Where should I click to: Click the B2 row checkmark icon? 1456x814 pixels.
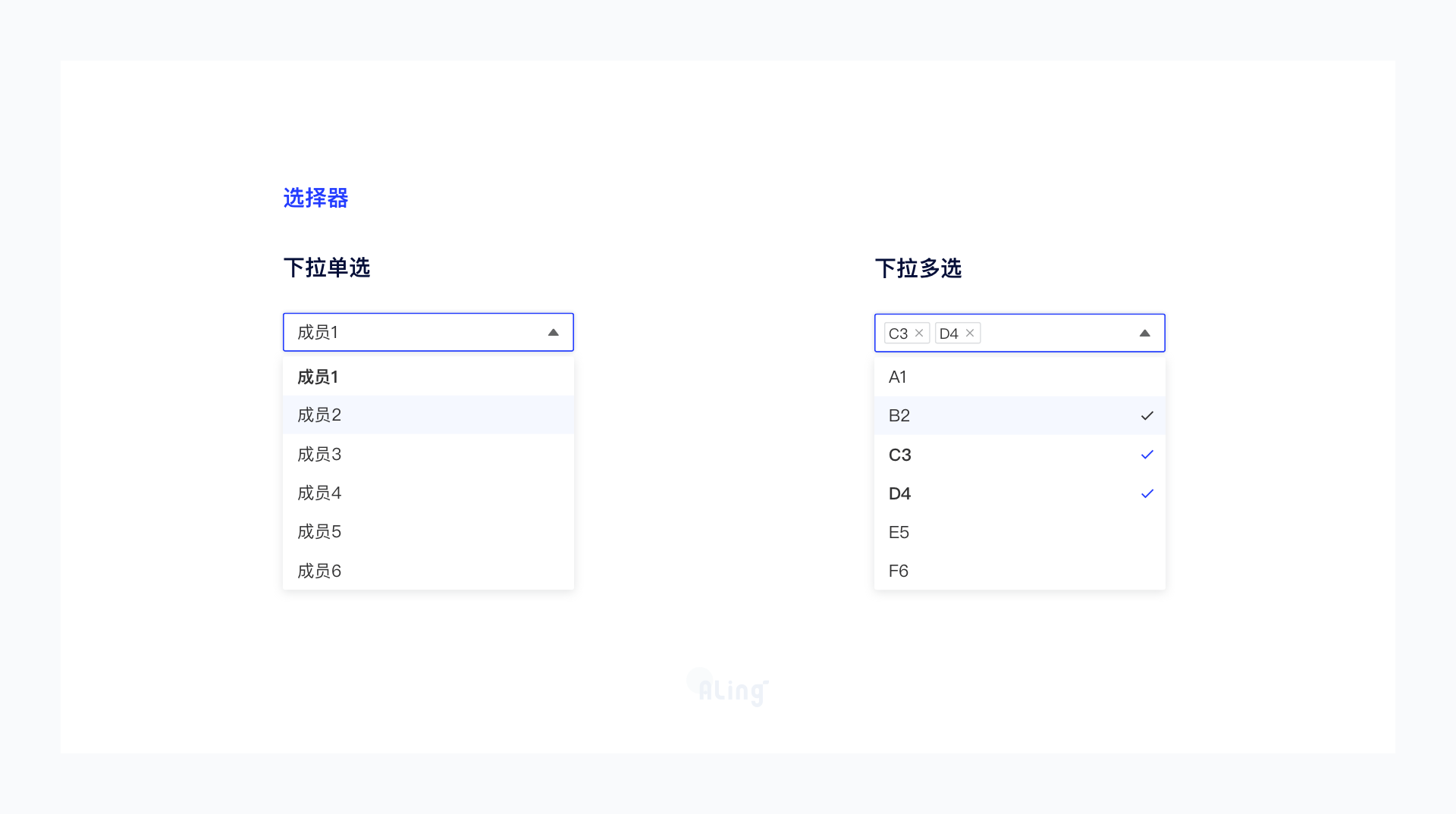click(x=1147, y=415)
